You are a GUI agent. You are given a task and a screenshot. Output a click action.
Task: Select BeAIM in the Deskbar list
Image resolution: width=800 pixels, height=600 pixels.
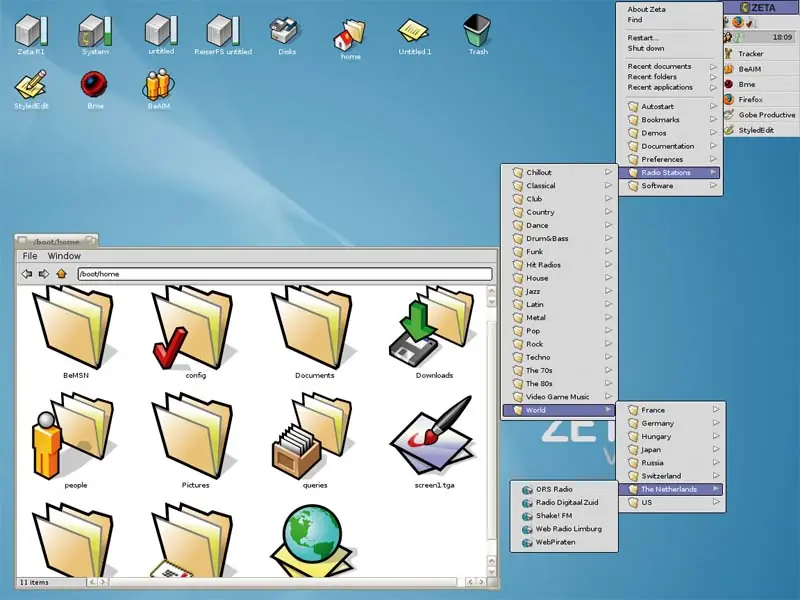pos(761,69)
